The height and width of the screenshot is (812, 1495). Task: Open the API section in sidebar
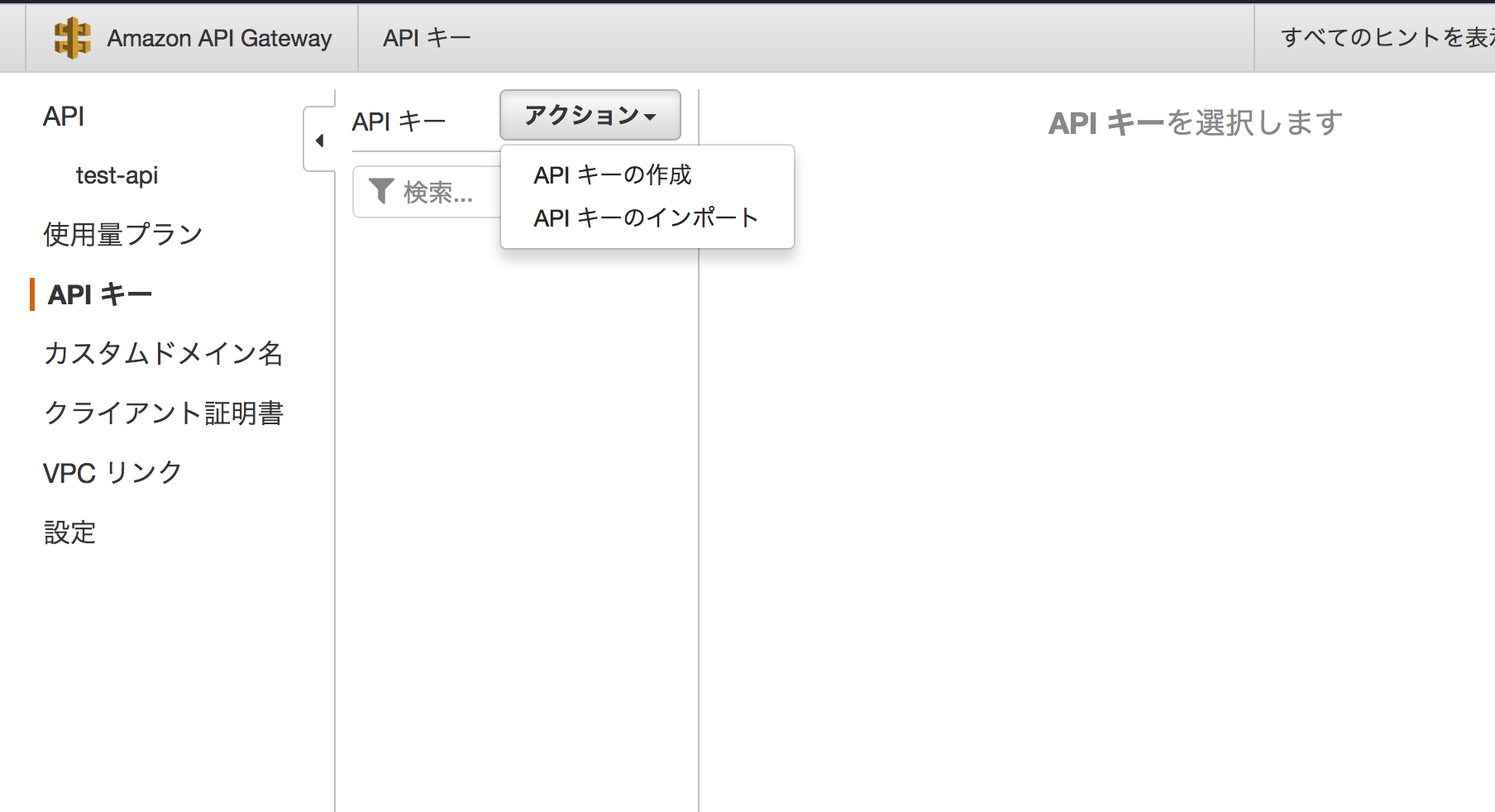point(64,117)
